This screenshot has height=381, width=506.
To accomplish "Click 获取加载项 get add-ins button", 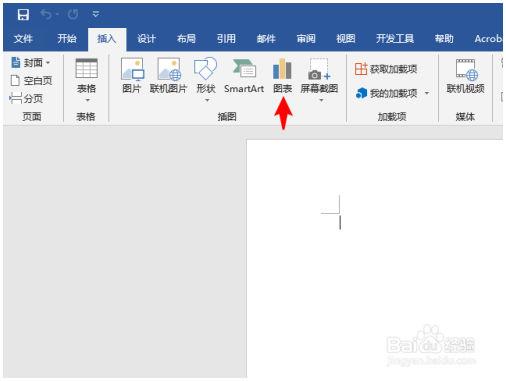I will 386,69.
